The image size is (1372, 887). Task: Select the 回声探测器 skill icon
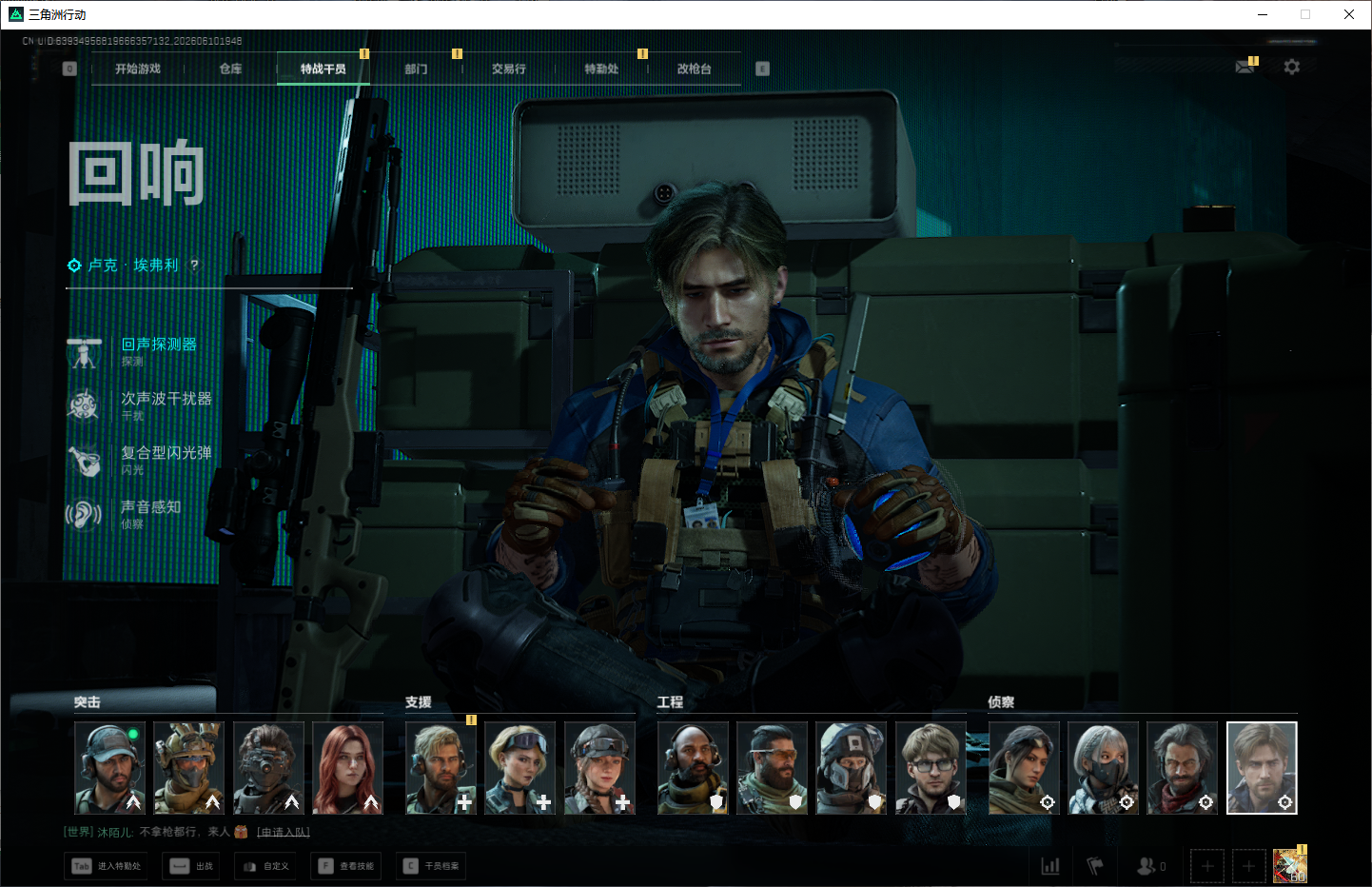(x=85, y=352)
